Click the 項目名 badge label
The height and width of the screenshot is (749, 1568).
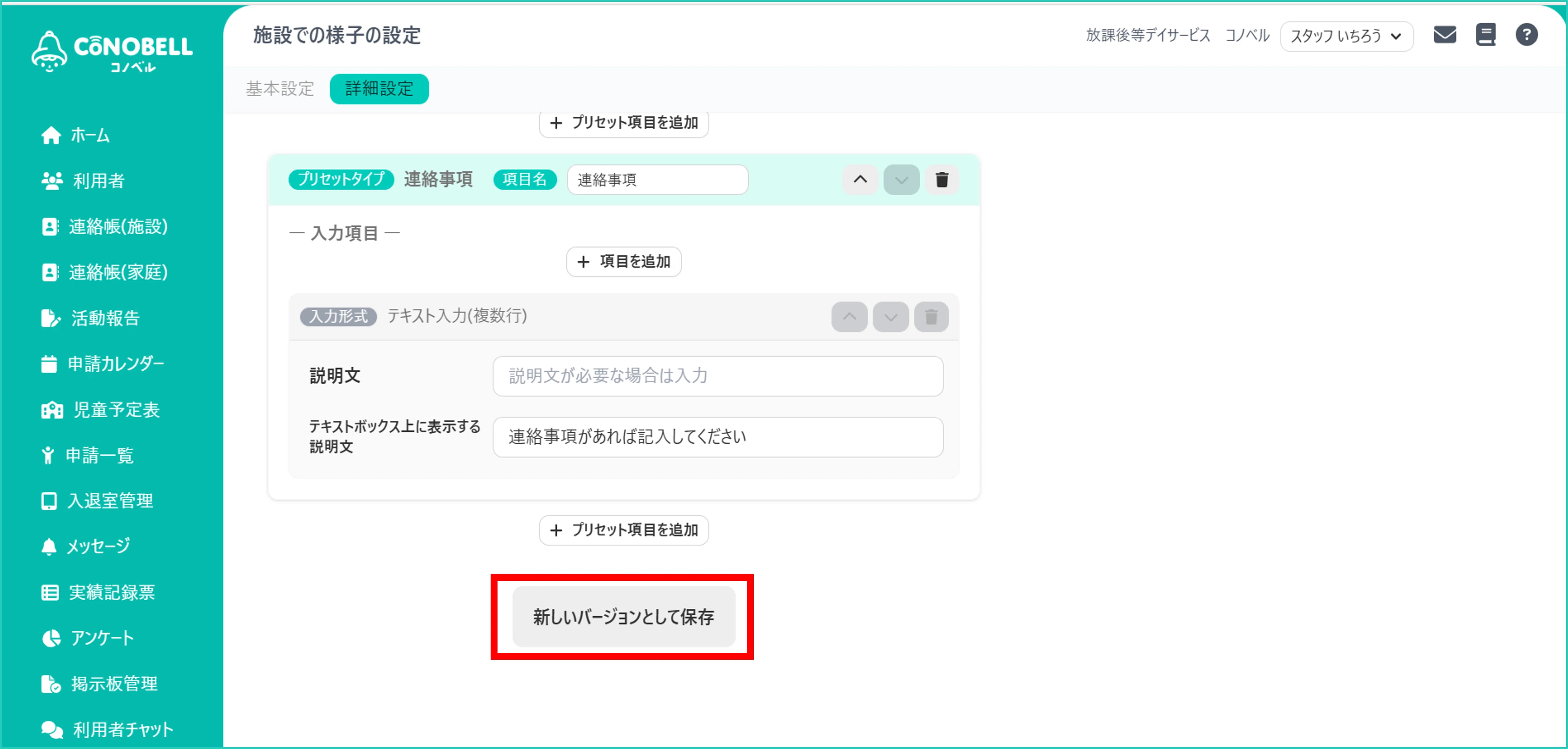tap(525, 180)
